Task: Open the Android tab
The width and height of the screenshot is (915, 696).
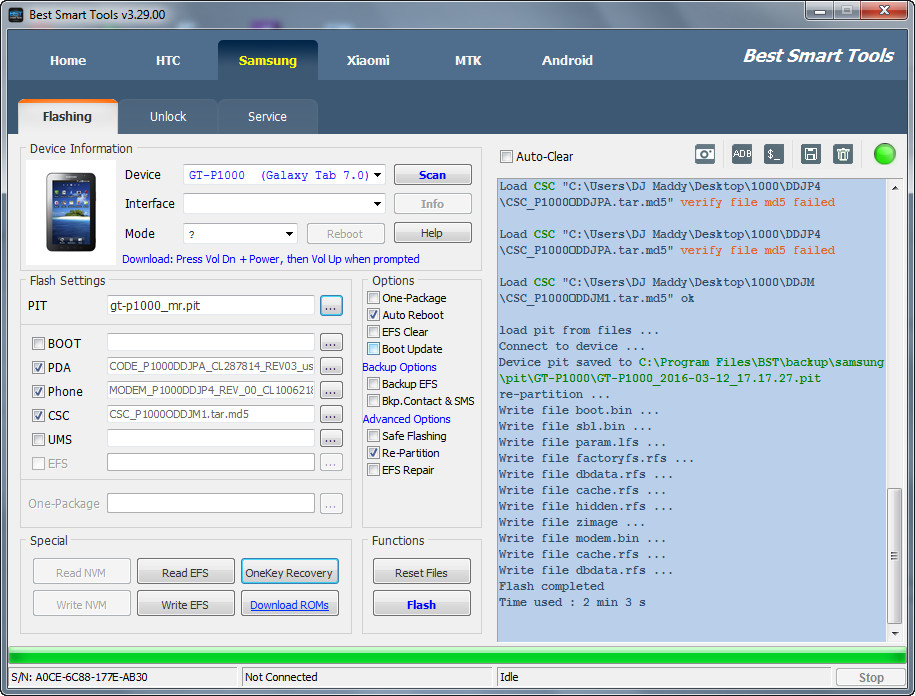Action: tap(567, 61)
